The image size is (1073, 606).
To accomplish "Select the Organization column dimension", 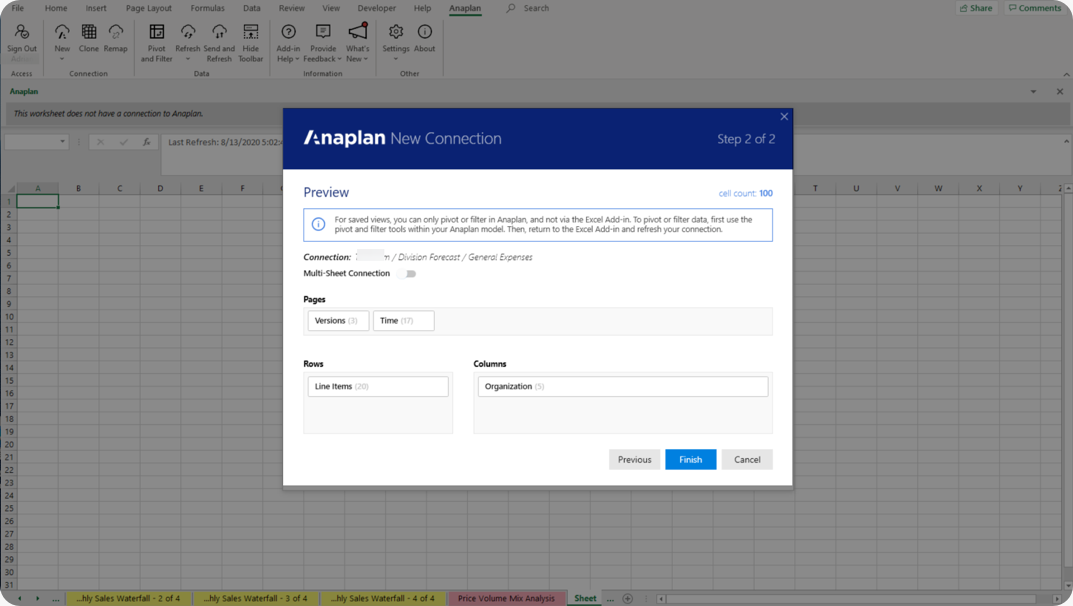I will point(623,386).
